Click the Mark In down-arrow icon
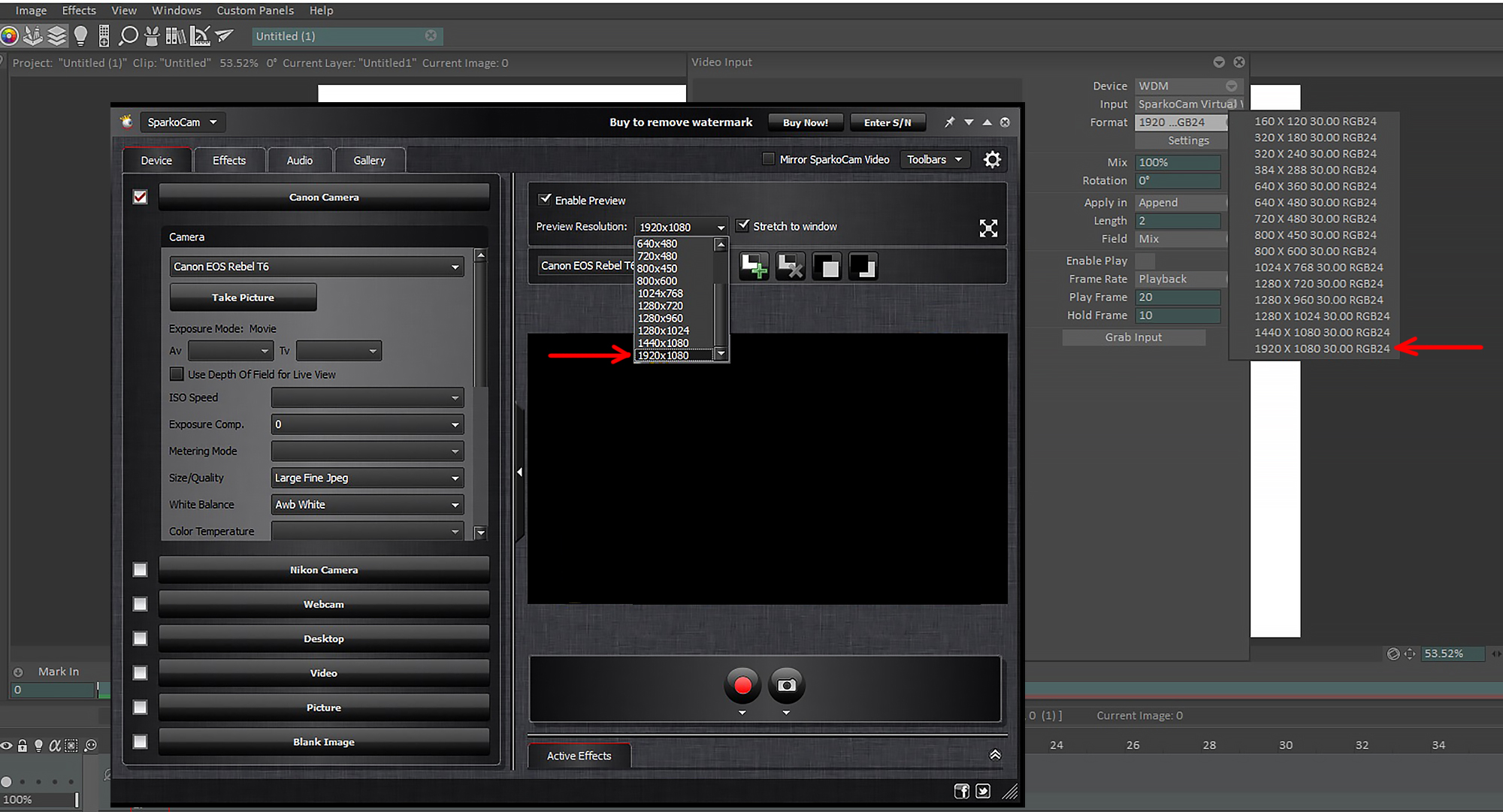 tap(18, 672)
